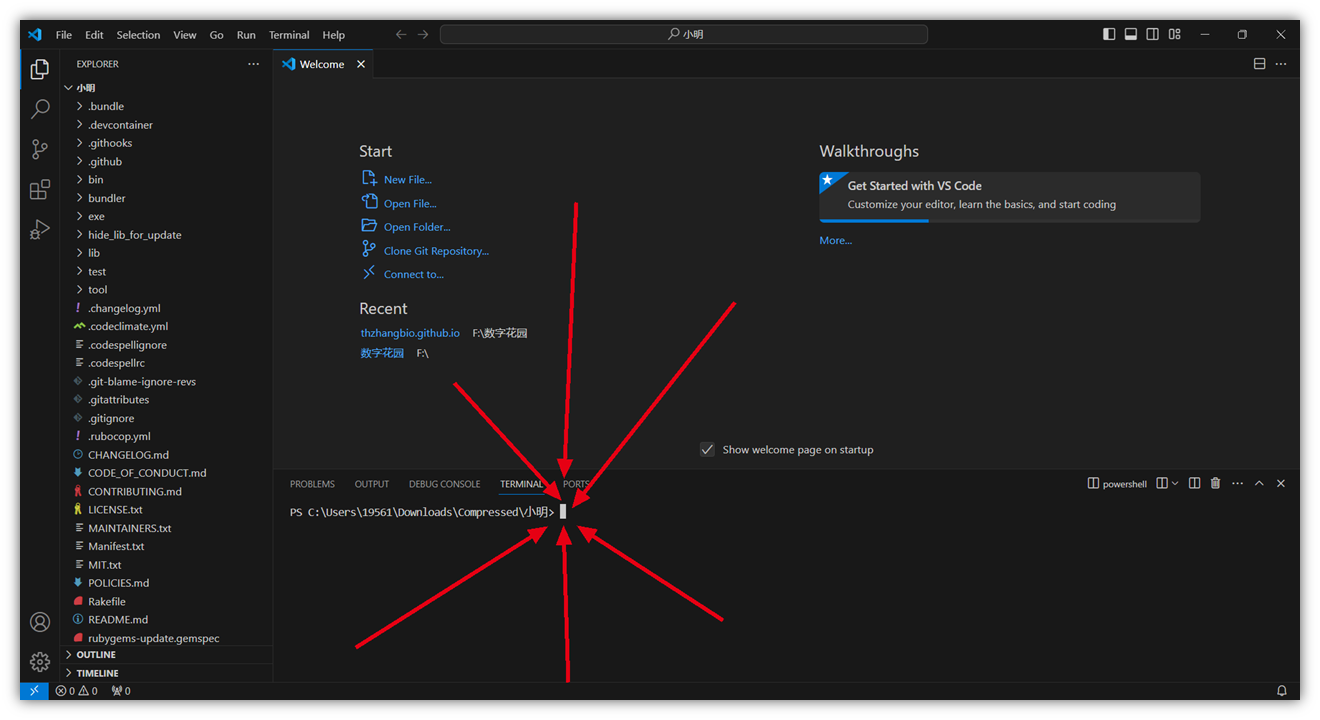Click the ports forwarded status item

point(121,691)
